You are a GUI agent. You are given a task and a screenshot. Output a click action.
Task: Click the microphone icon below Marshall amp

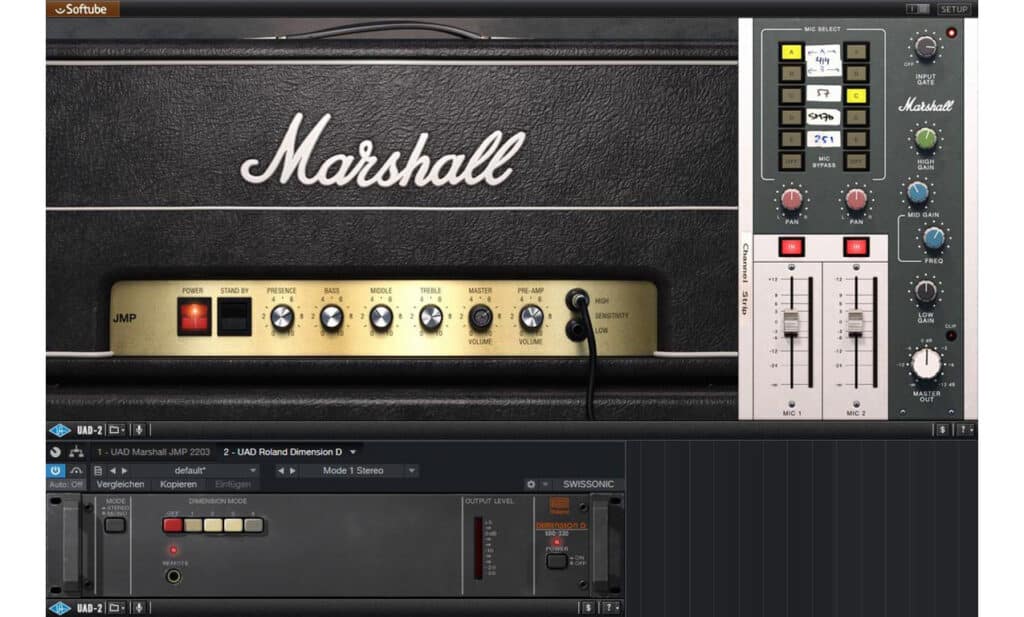[x=138, y=430]
